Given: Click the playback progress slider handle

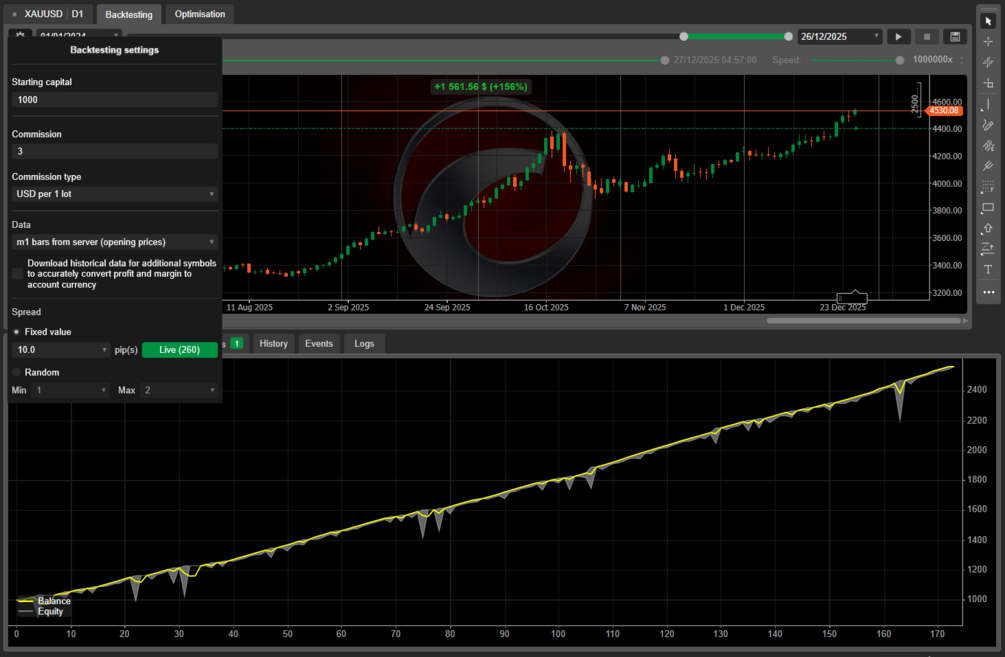Looking at the screenshot, I should [665, 60].
